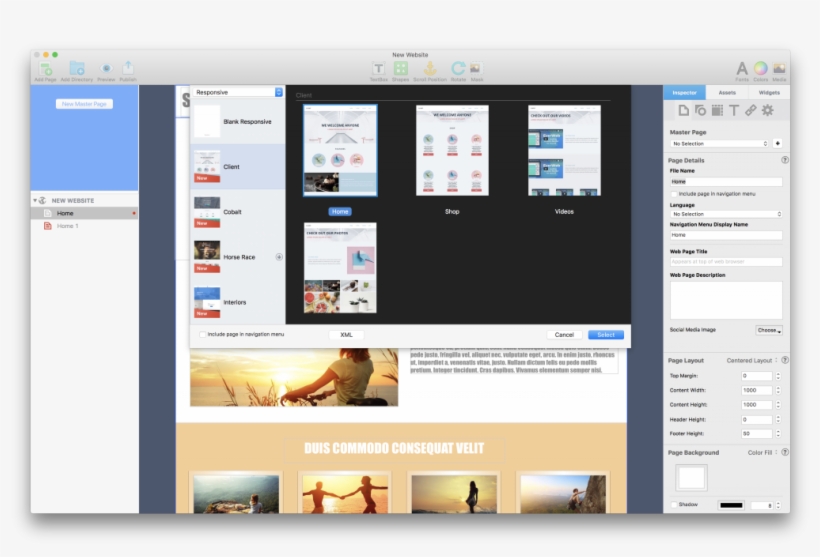Select the photos page thumbnail in second row
820x557 pixels.
click(340, 268)
